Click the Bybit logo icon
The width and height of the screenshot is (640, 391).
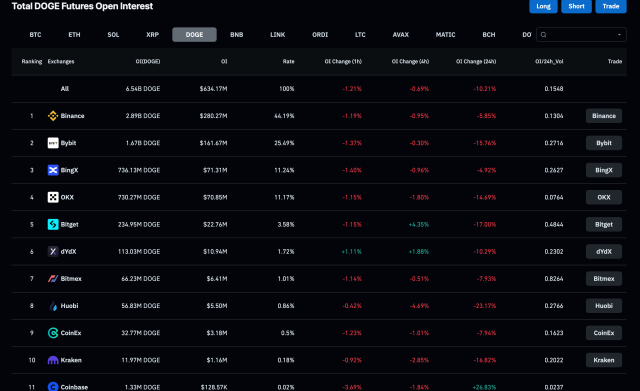53,143
